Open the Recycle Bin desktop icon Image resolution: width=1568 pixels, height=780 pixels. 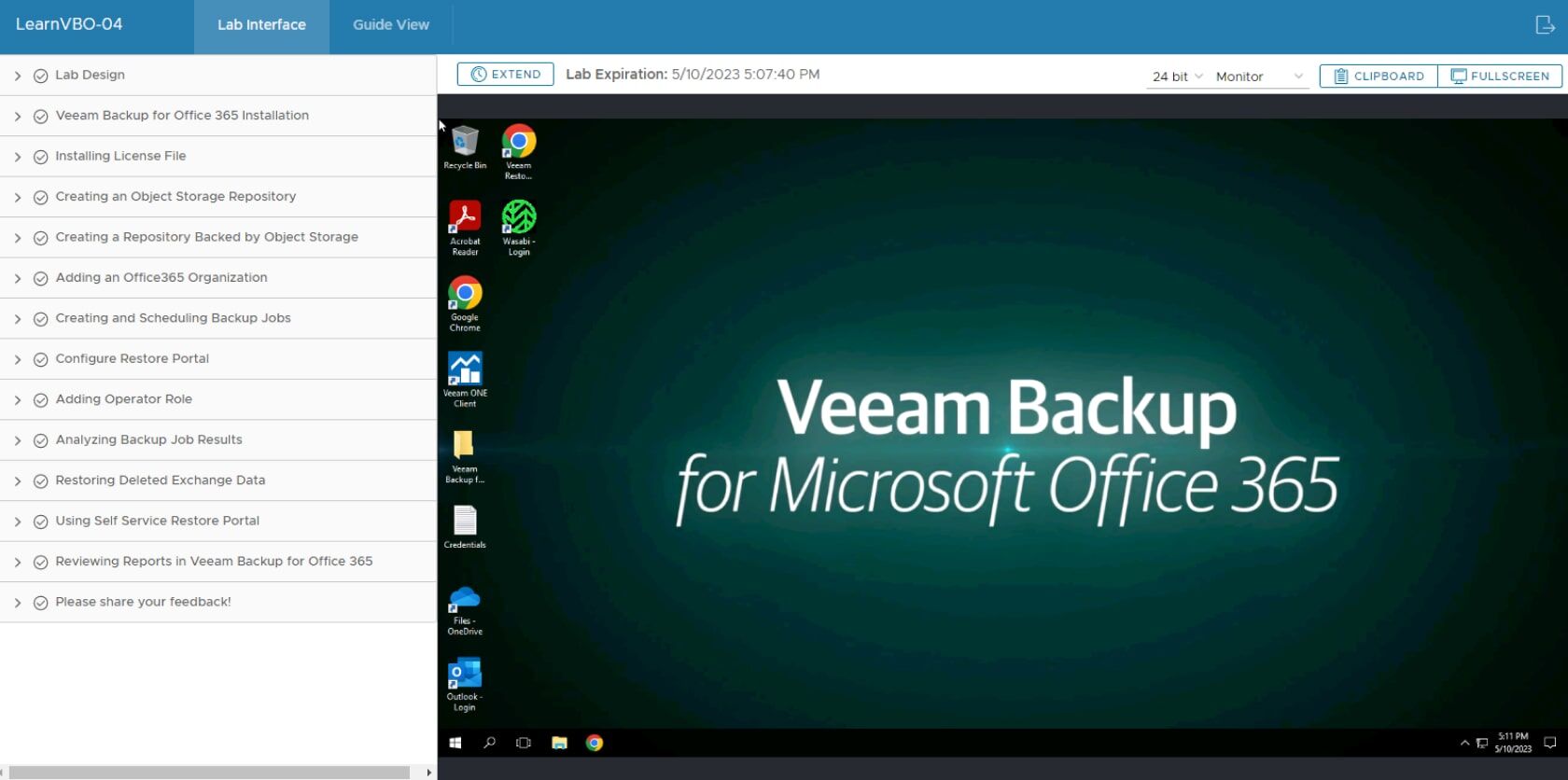[x=465, y=147]
